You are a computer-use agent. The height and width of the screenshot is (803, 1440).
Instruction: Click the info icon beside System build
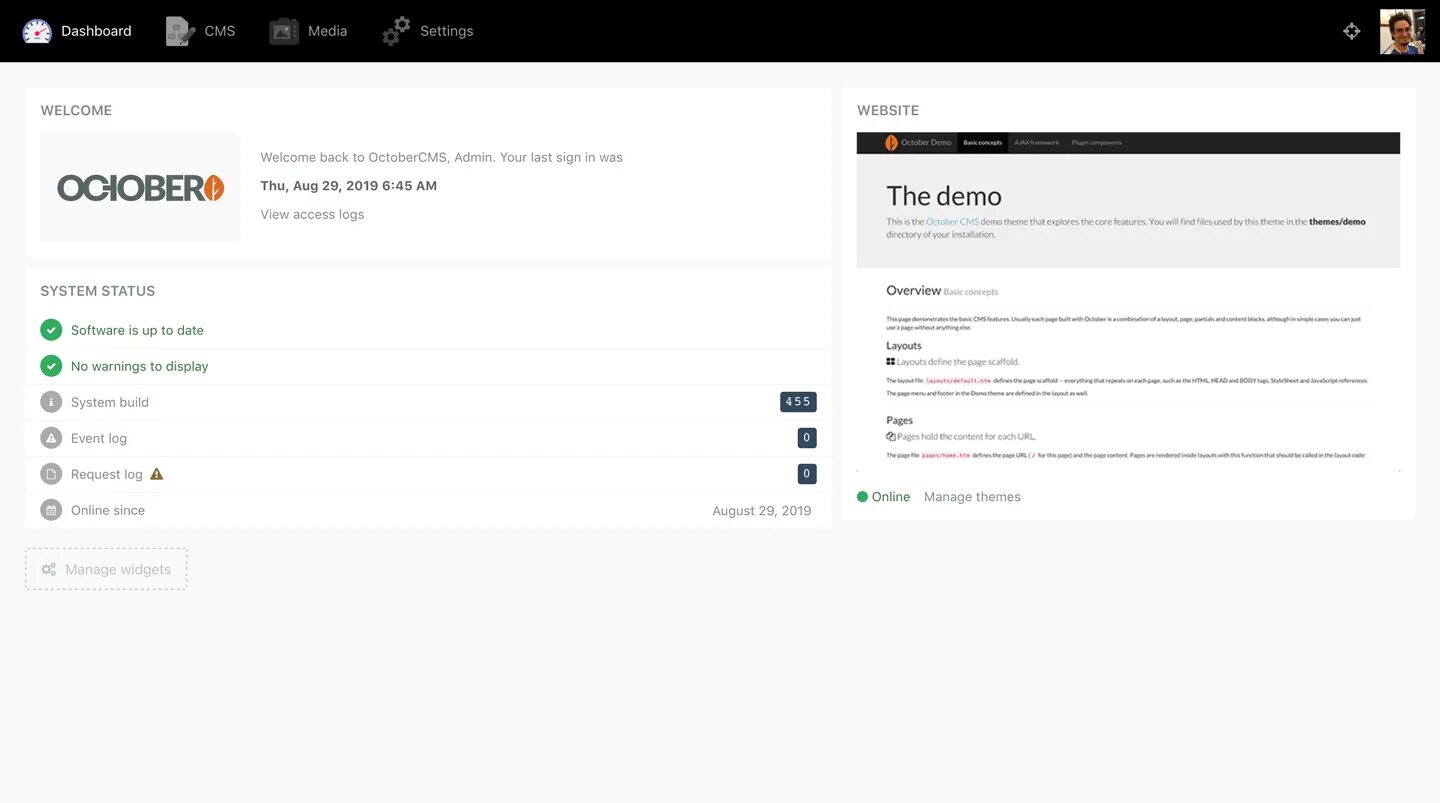(51, 401)
